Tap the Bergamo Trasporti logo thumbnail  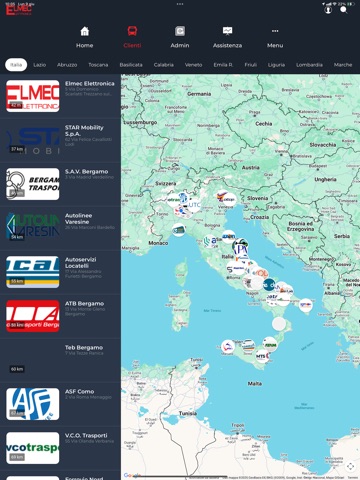tap(33, 184)
